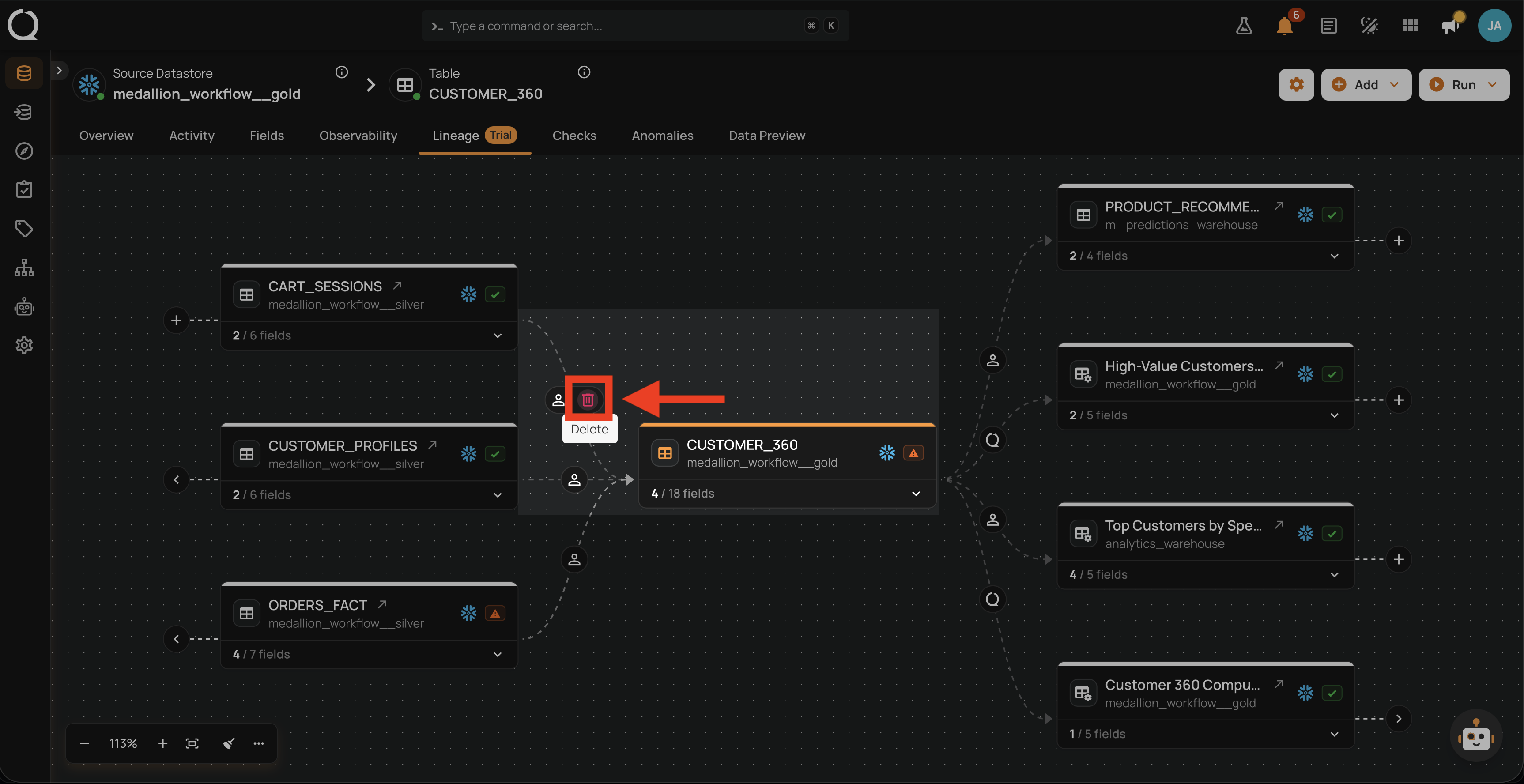
Task: Switch to the Activity tab
Action: click(x=192, y=136)
